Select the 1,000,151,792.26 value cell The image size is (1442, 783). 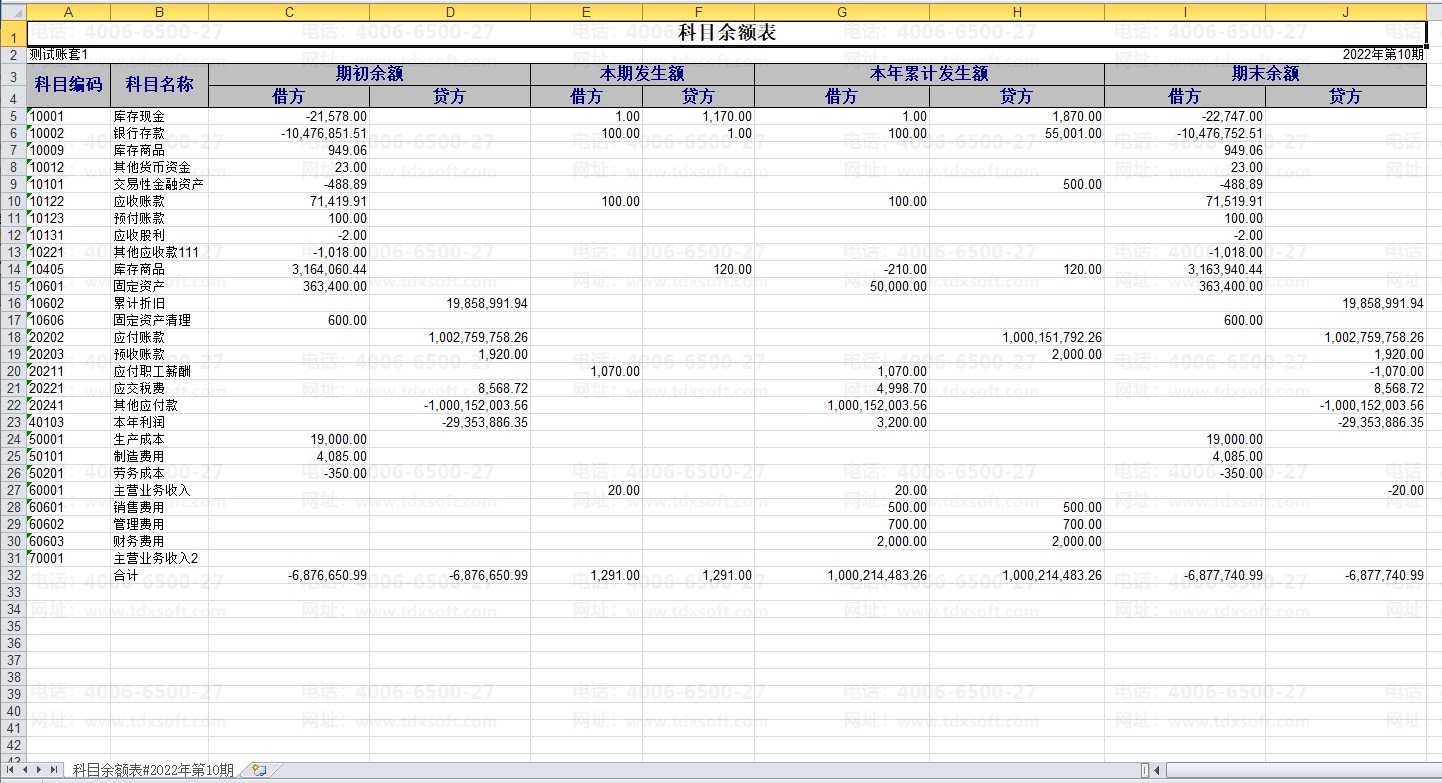click(x=1017, y=337)
